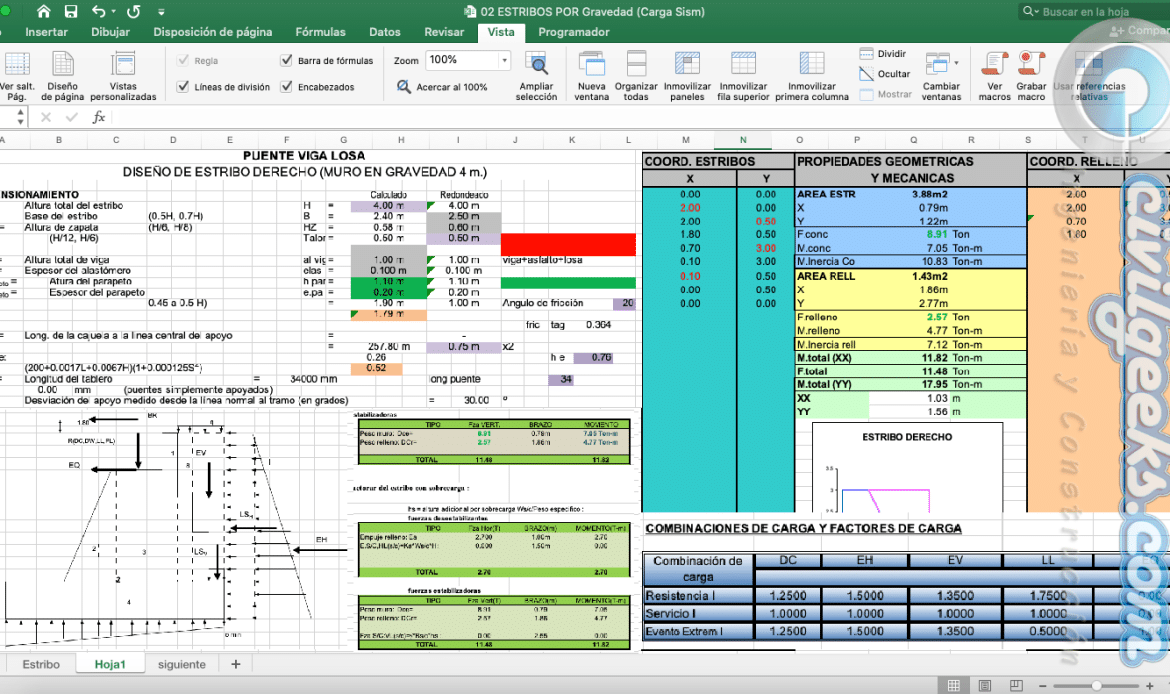Open the undo history dropdown arrow
The image size is (1170, 694).
113,12
